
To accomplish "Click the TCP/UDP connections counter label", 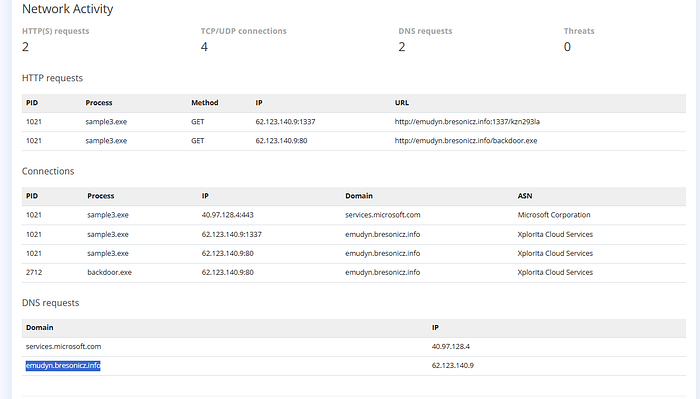I will pos(243,31).
